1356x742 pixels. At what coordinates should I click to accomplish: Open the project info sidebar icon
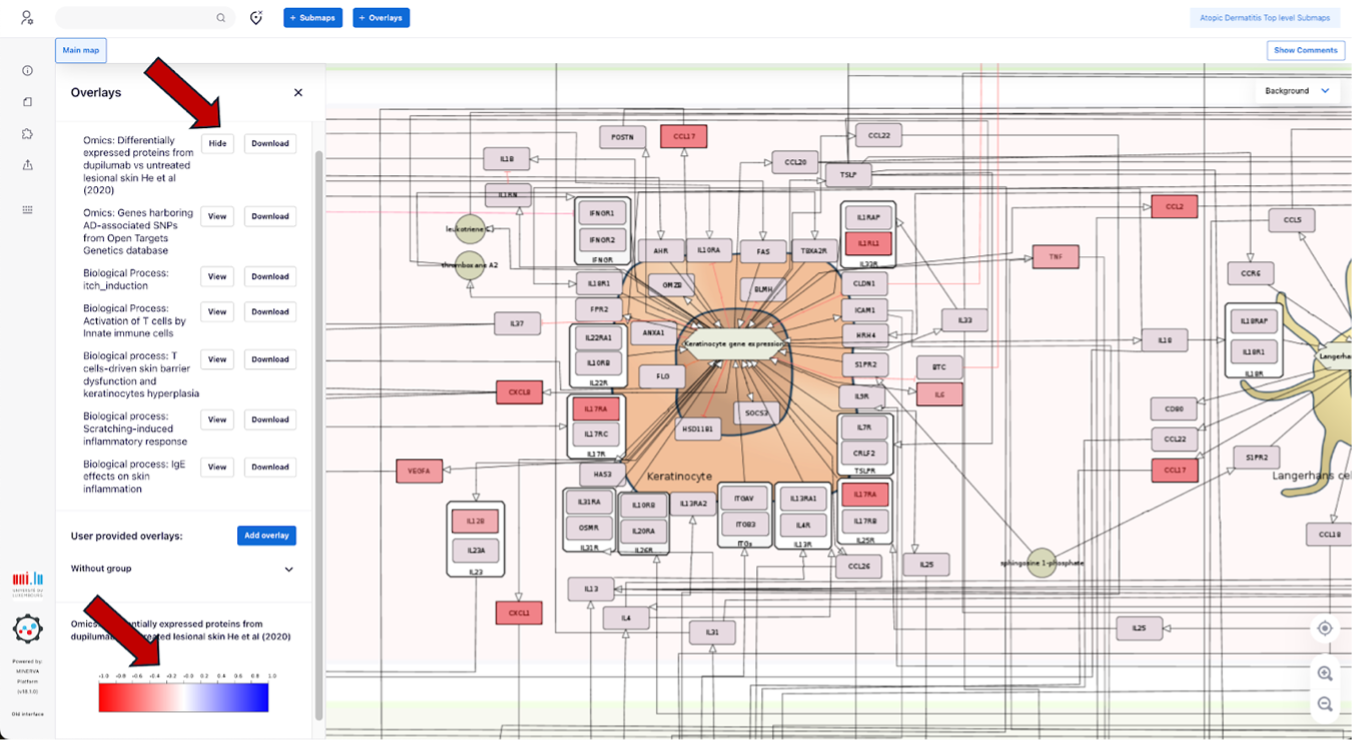point(27,71)
